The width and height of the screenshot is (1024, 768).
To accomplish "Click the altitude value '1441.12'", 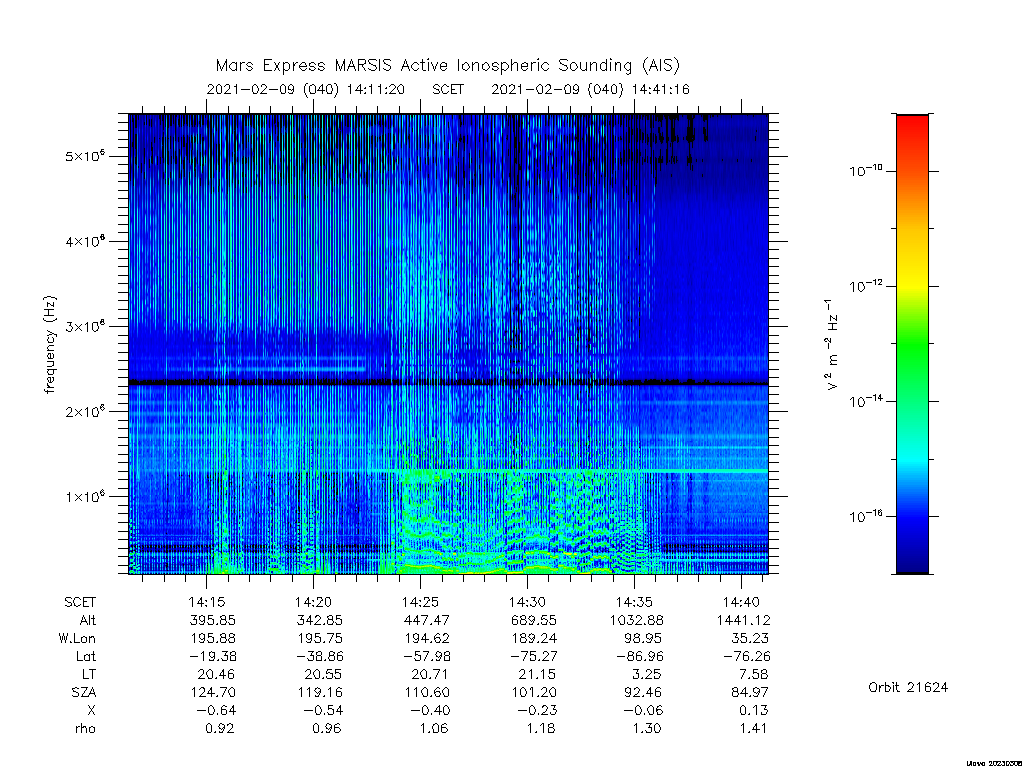I will (743, 620).
